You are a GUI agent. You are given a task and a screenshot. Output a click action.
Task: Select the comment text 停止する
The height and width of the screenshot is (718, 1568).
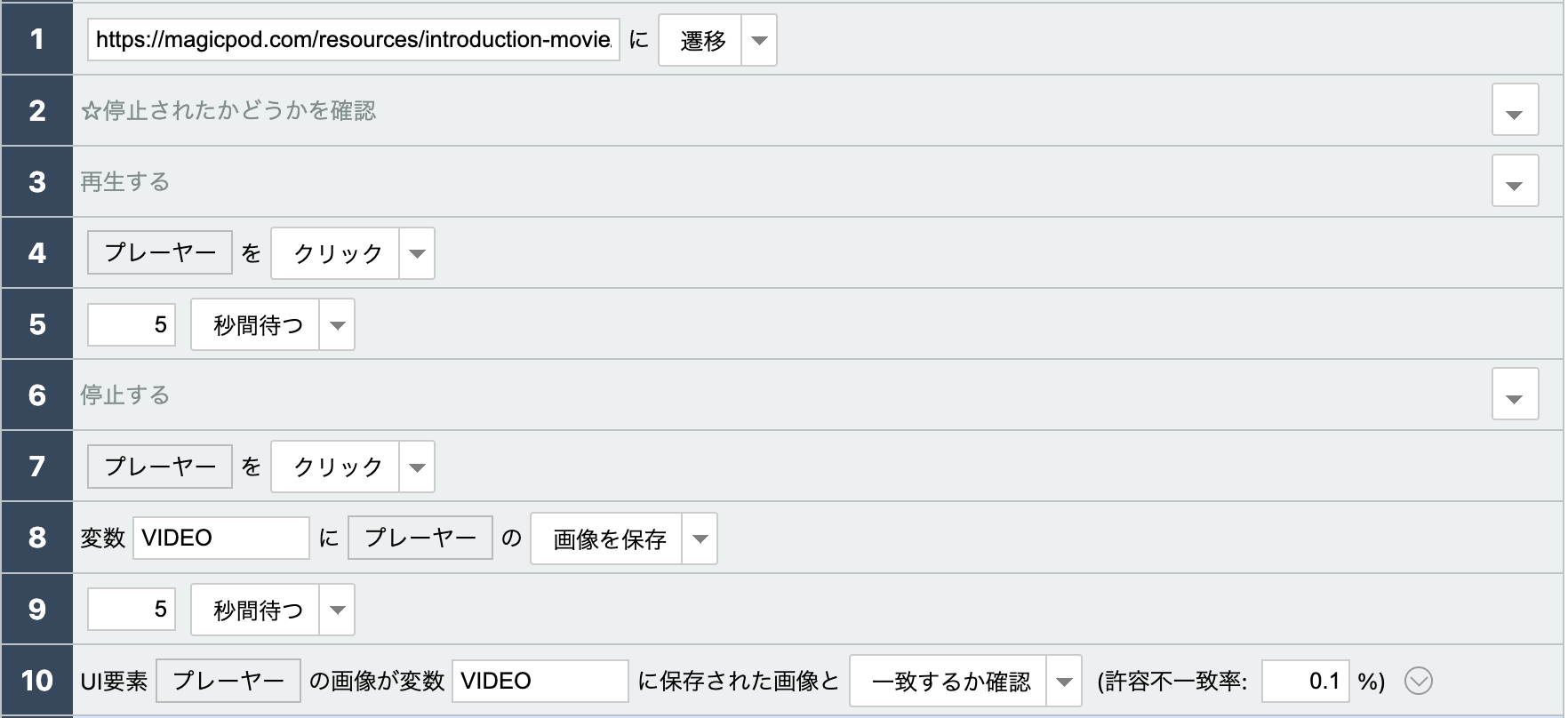tap(124, 395)
